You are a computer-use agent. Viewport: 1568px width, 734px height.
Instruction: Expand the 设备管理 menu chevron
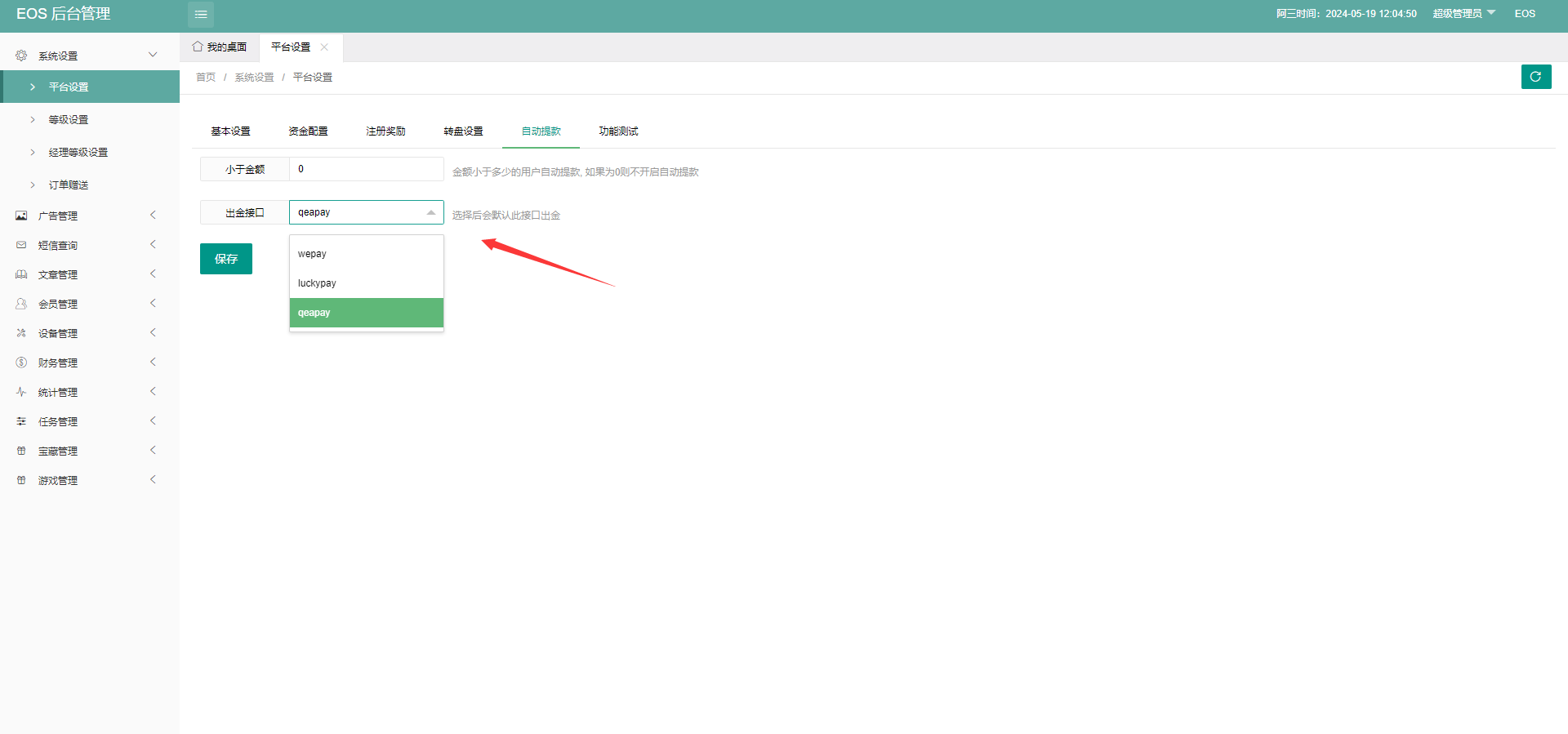click(x=153, y=332)
